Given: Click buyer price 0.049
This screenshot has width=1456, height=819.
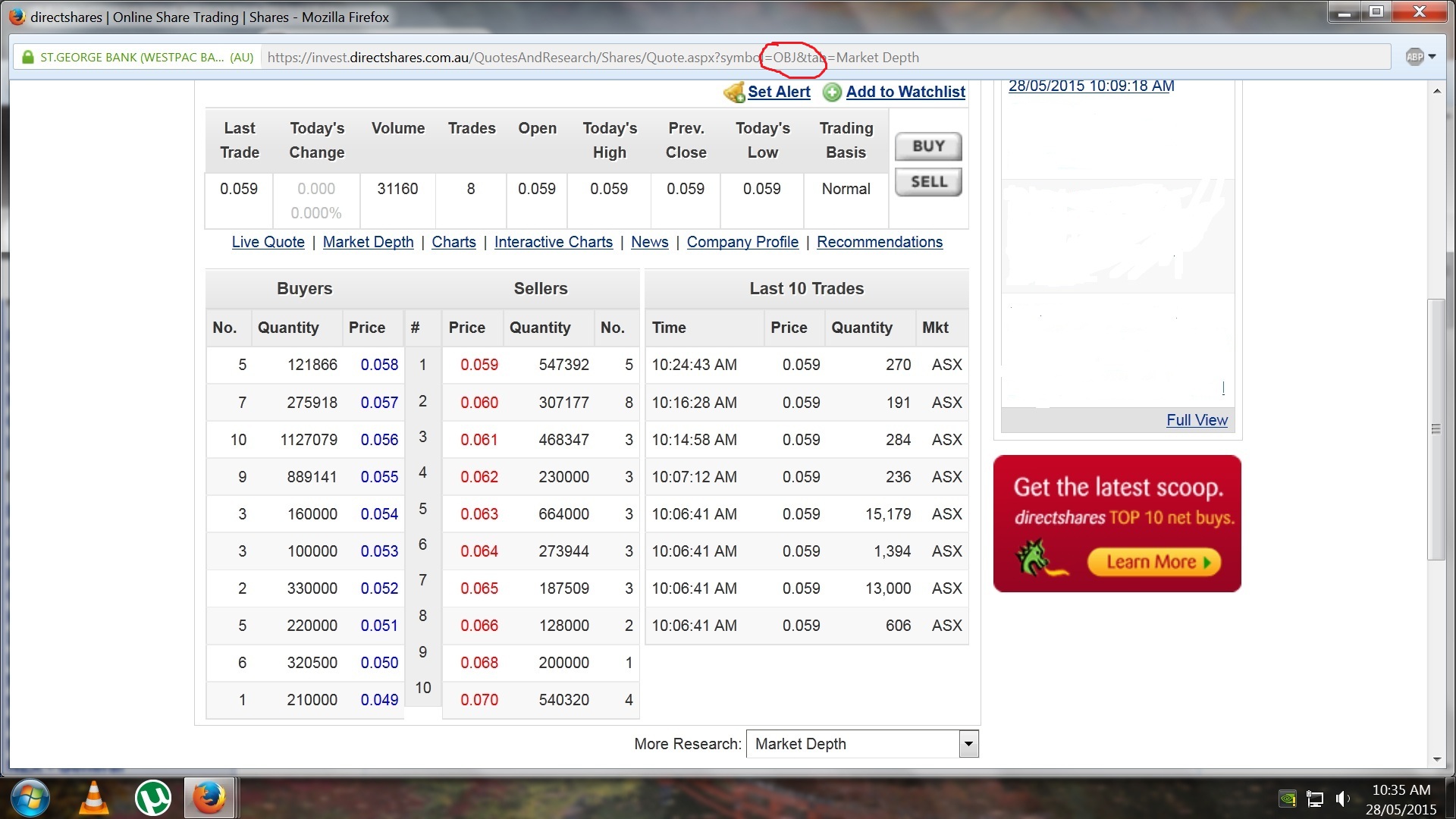Looking at the screenshot, I should click(x=379, y=700).
